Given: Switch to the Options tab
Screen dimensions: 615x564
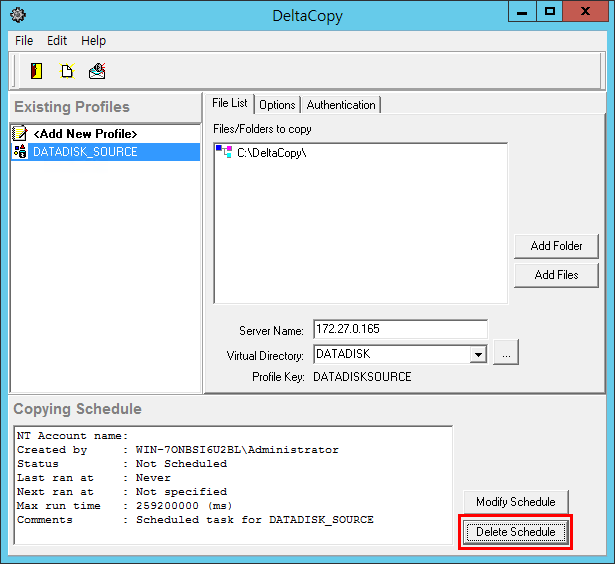Looking at the screenshot, I should [x=277, y=105].
